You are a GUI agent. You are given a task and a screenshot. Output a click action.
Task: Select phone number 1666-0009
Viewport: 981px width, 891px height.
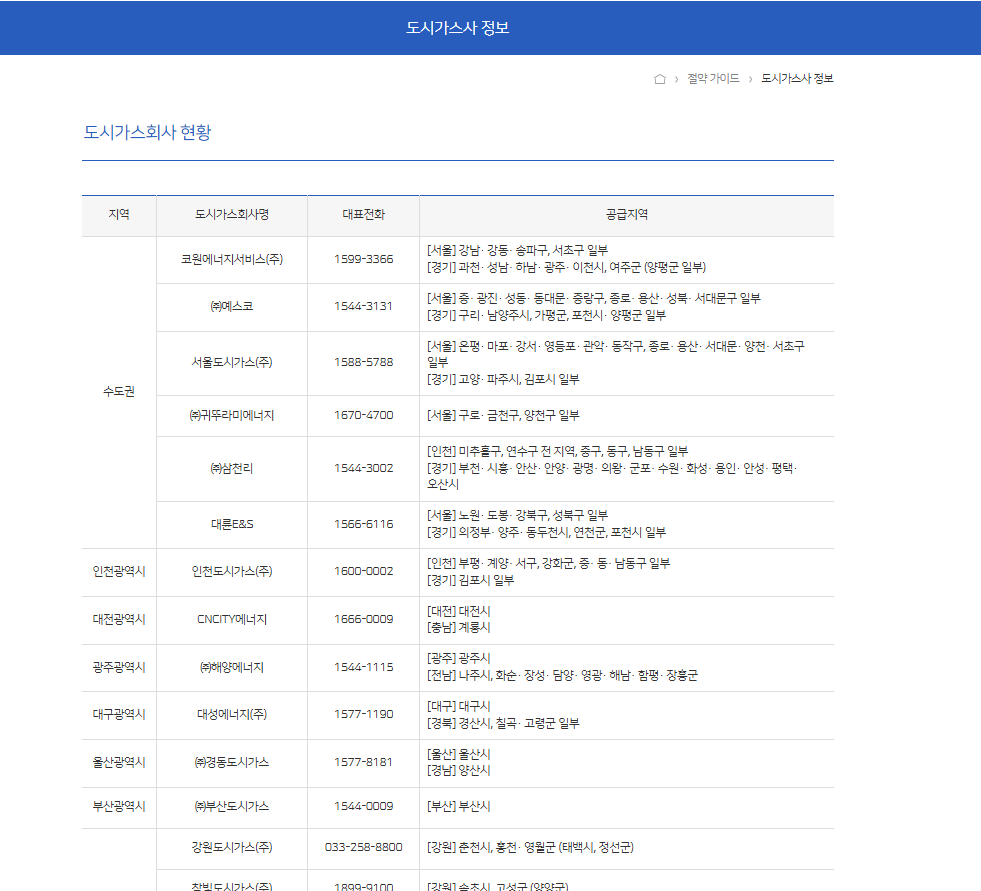363,619
